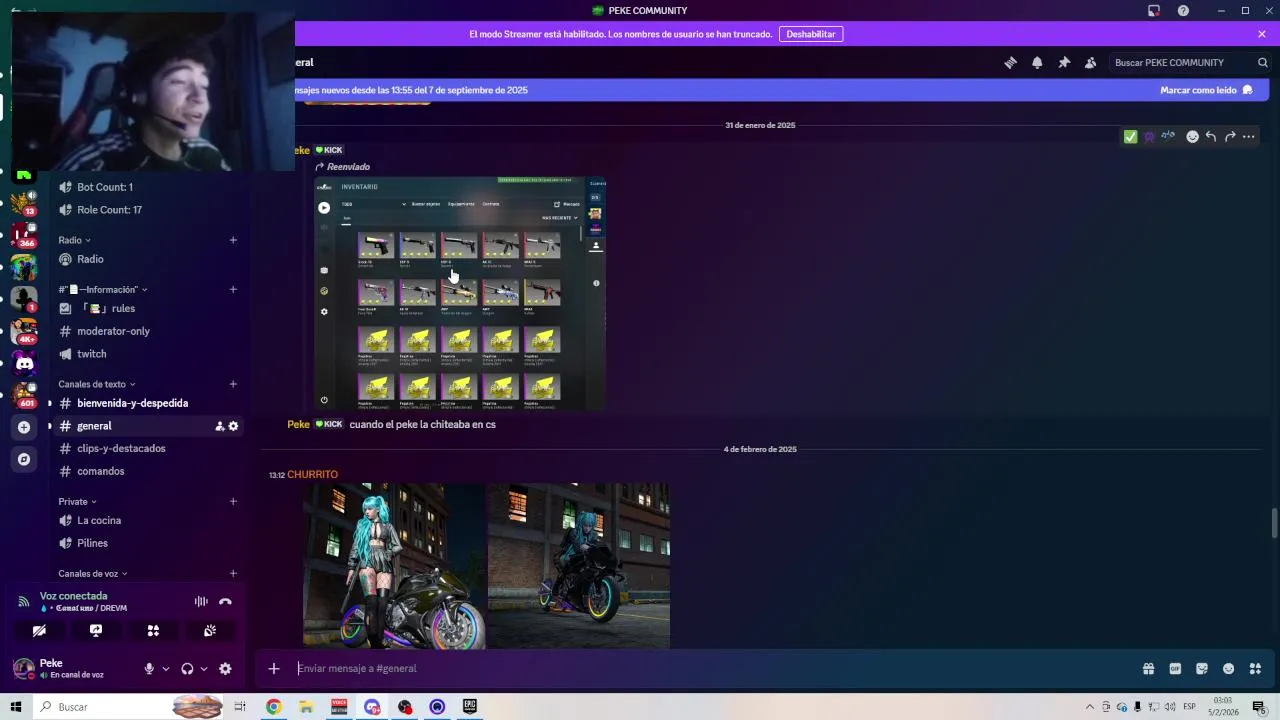Open noise suppression waveform settings

(201, 601)
